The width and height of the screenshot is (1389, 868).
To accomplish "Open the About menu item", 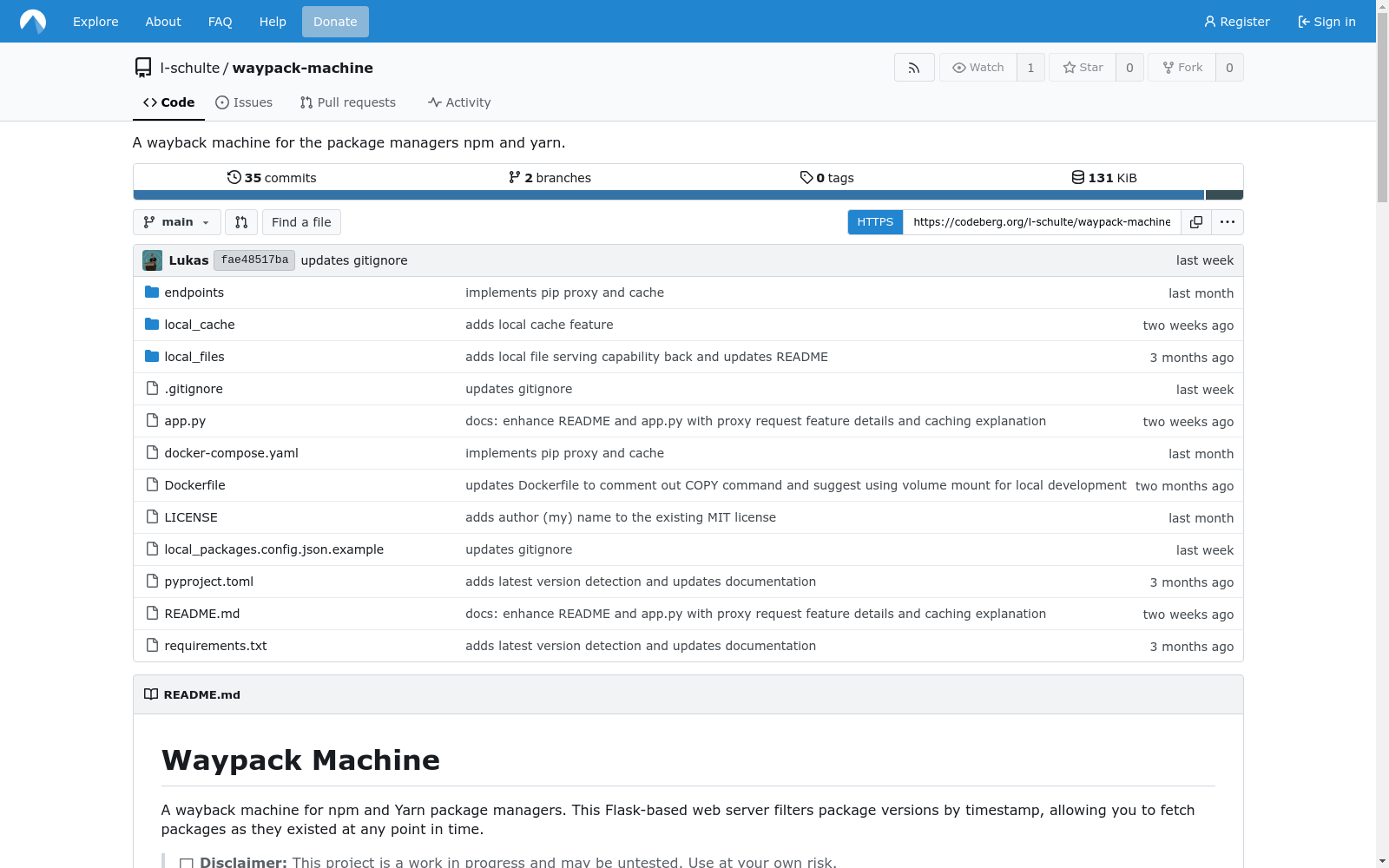I will click(x=163, y=22).
